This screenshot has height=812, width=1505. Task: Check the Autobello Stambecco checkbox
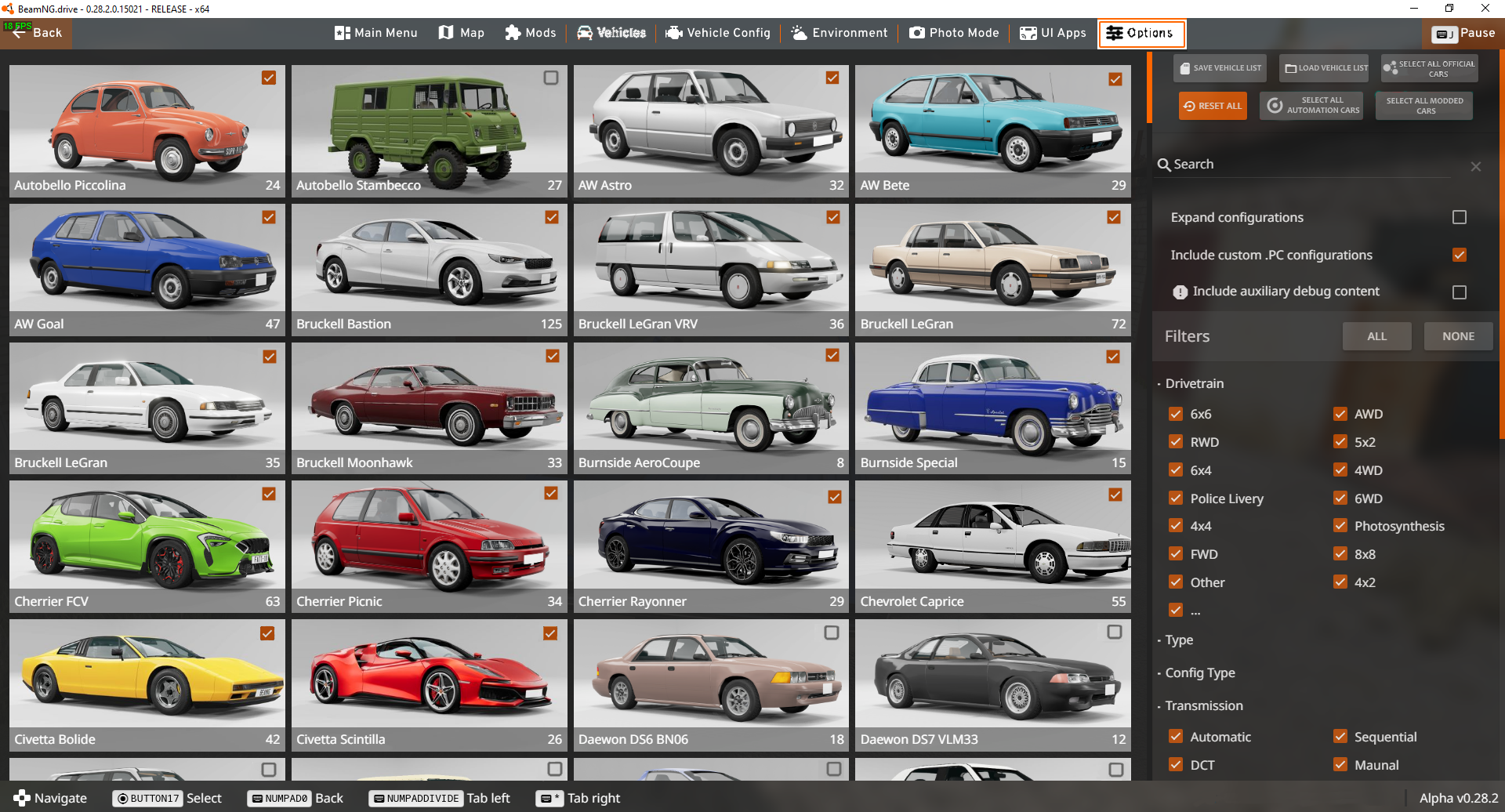point(551,78)
